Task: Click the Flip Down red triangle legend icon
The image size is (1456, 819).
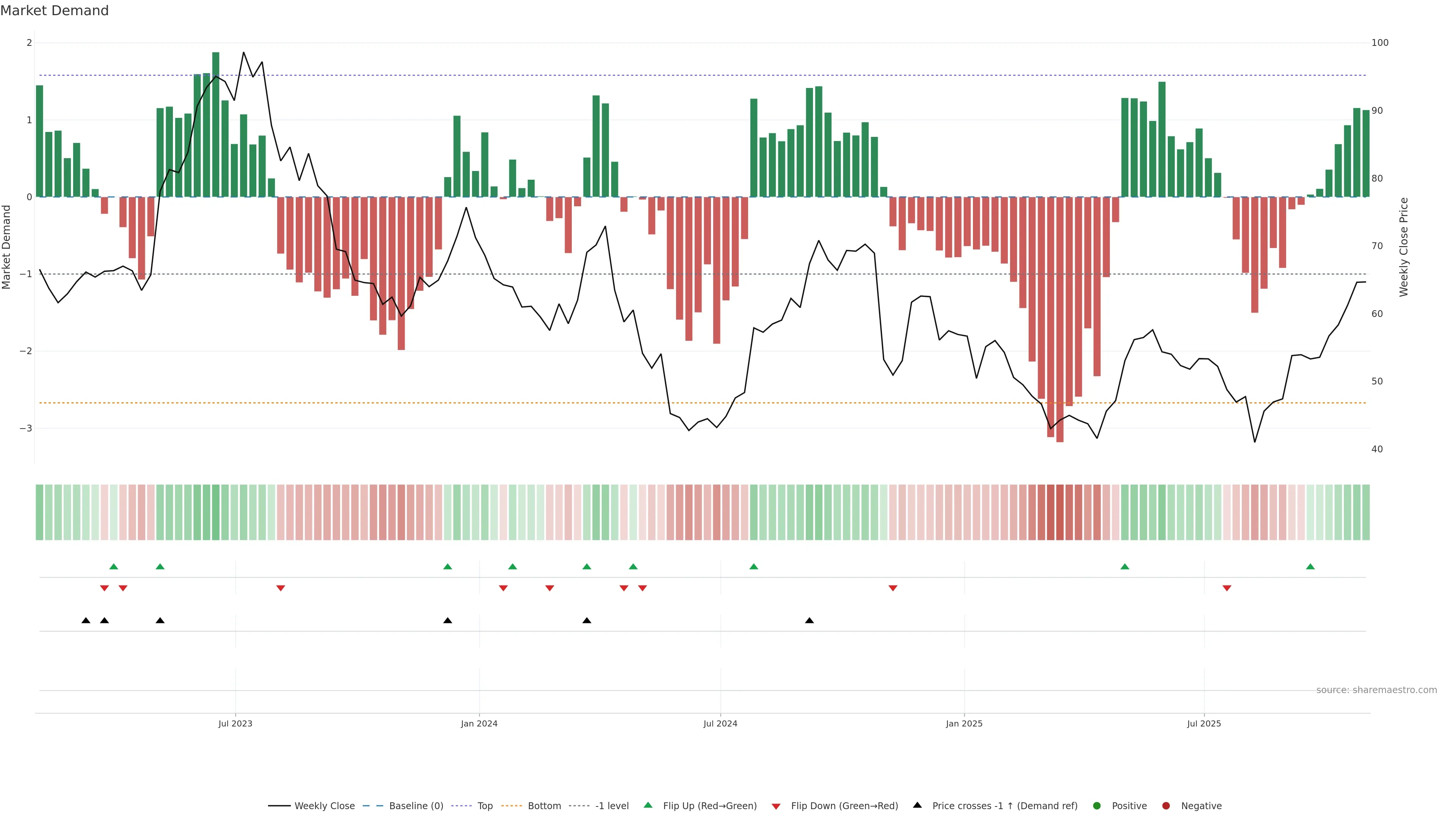Action: pyautogui.click(x=776, y=806)
